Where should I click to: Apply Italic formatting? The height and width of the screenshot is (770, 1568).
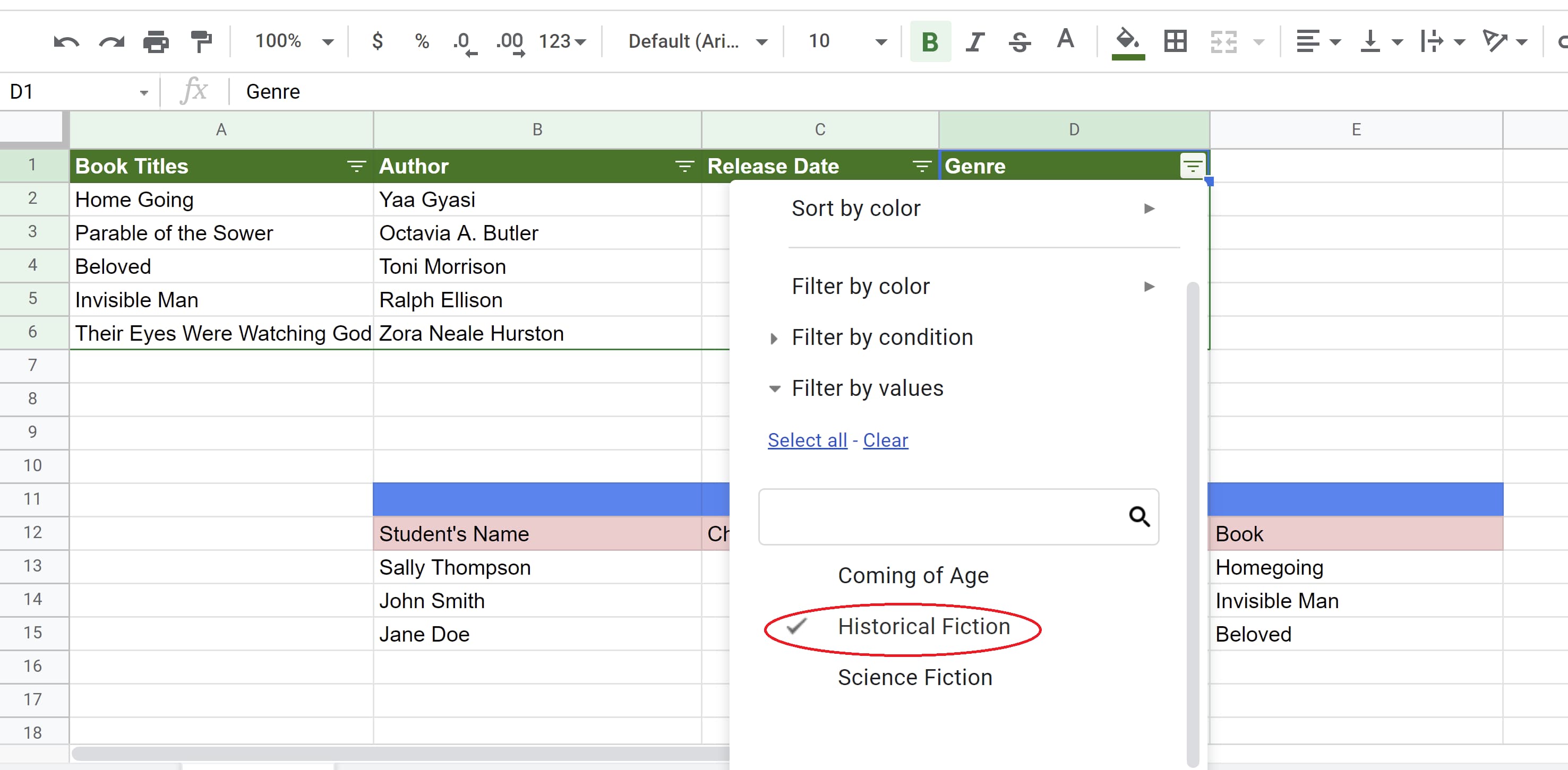(974, 41)
